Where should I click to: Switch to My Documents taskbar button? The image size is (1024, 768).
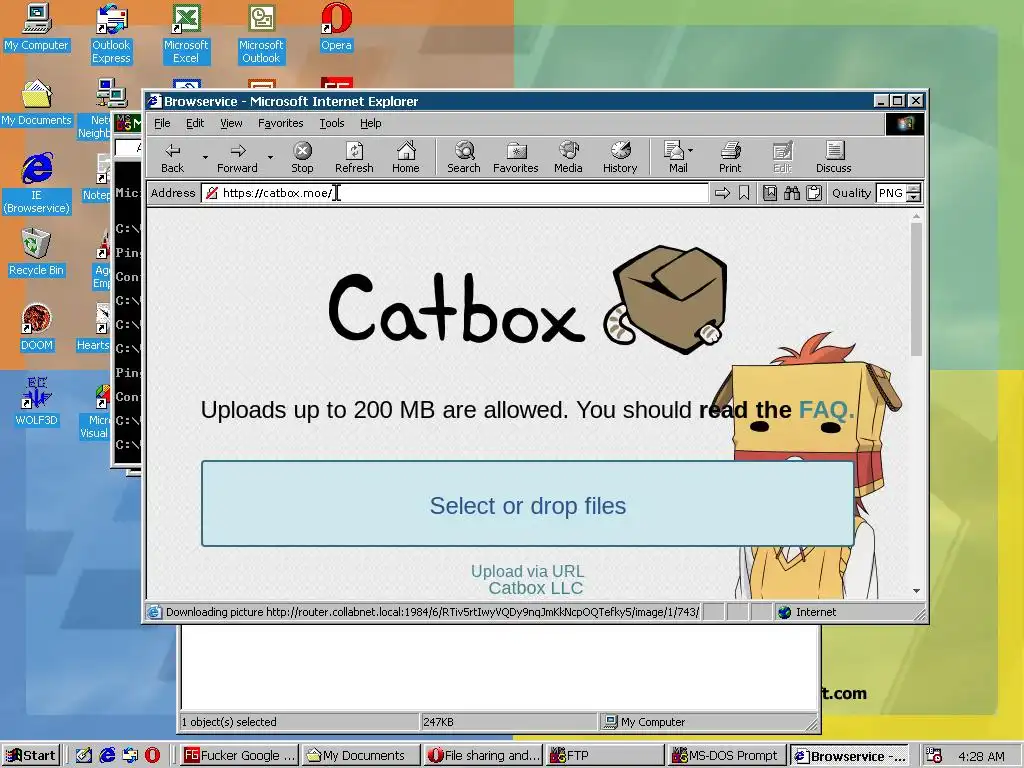pos(362,756)
